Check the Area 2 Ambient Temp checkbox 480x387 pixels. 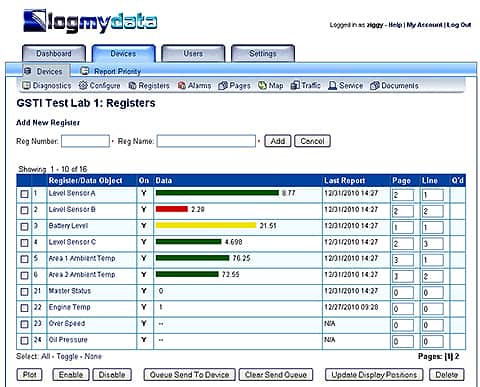coord(24,275)
